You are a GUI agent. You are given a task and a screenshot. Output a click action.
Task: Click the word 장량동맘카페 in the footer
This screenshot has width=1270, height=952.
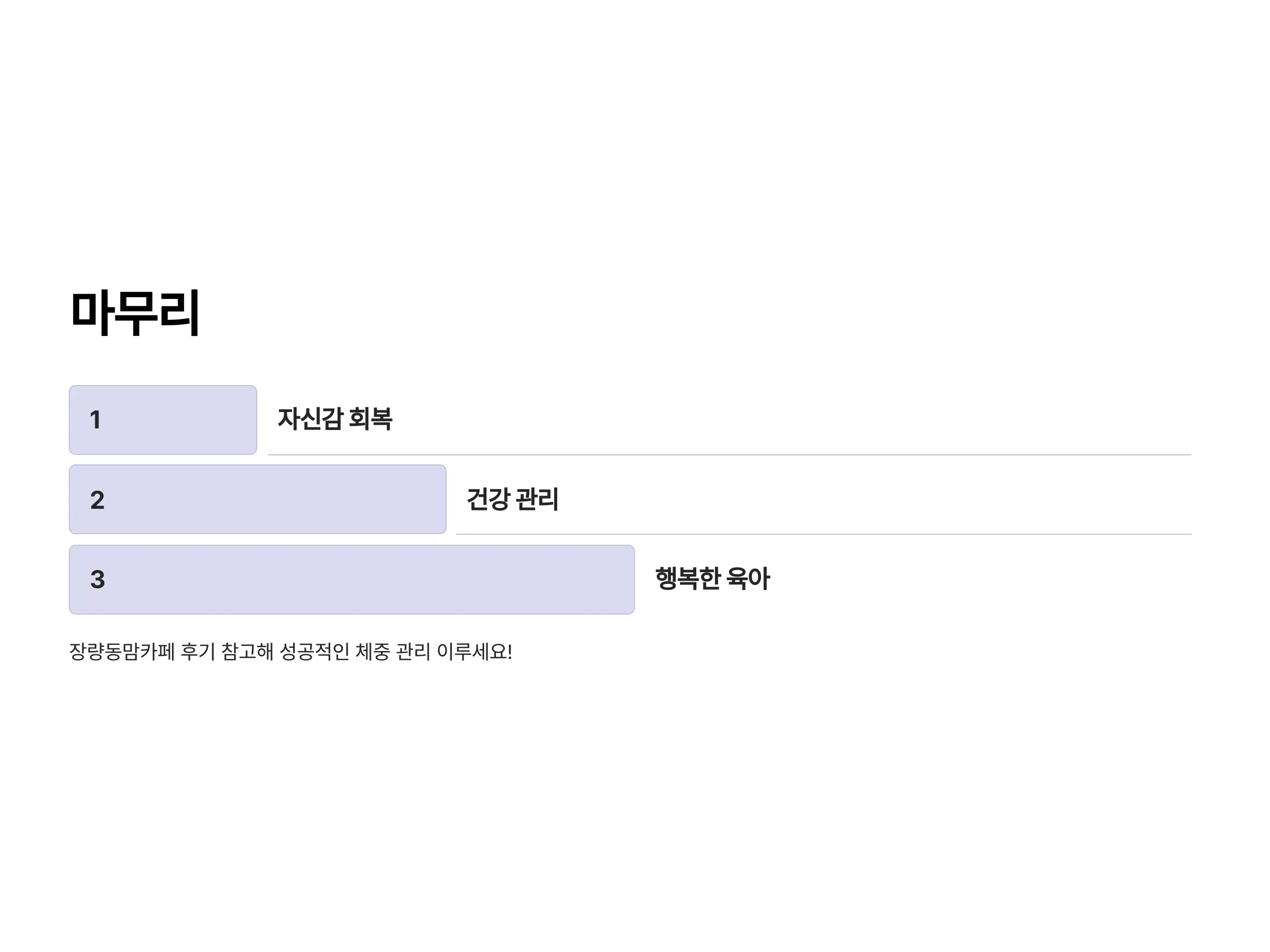pos(122,651)
